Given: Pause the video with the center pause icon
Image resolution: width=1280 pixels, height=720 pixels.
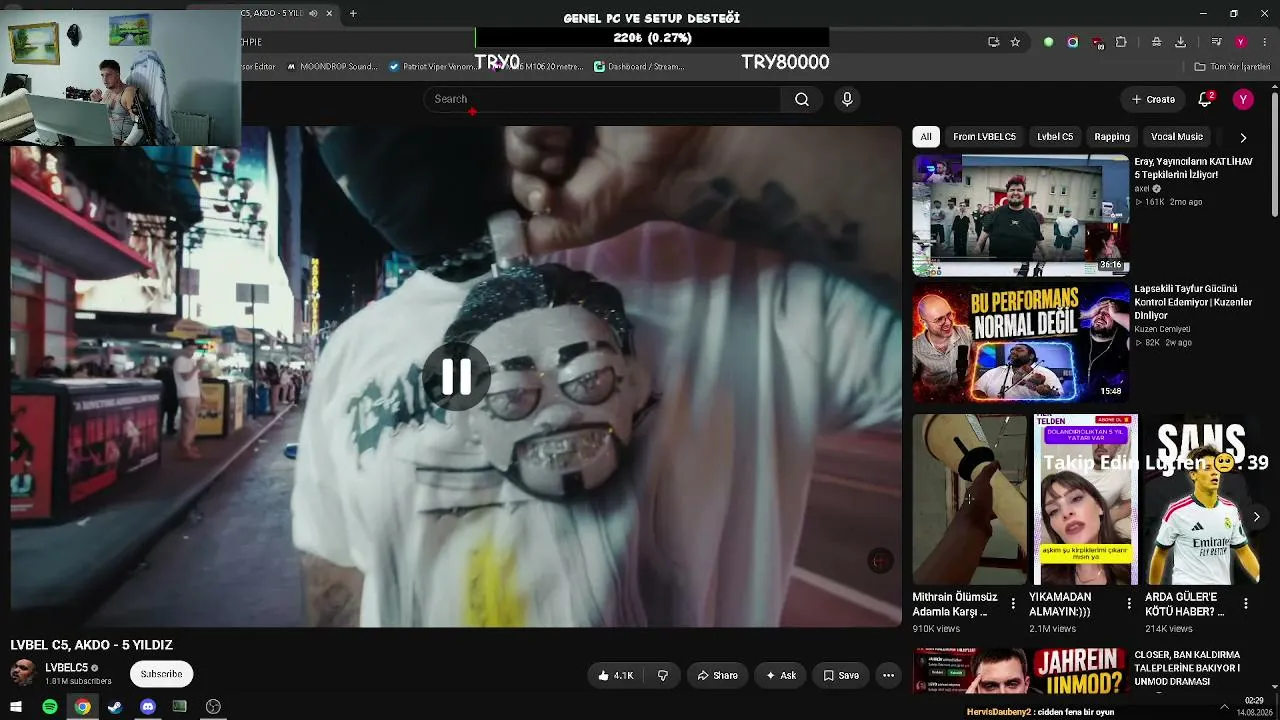Looking at the screenshot, I should [x=456, y=376].
